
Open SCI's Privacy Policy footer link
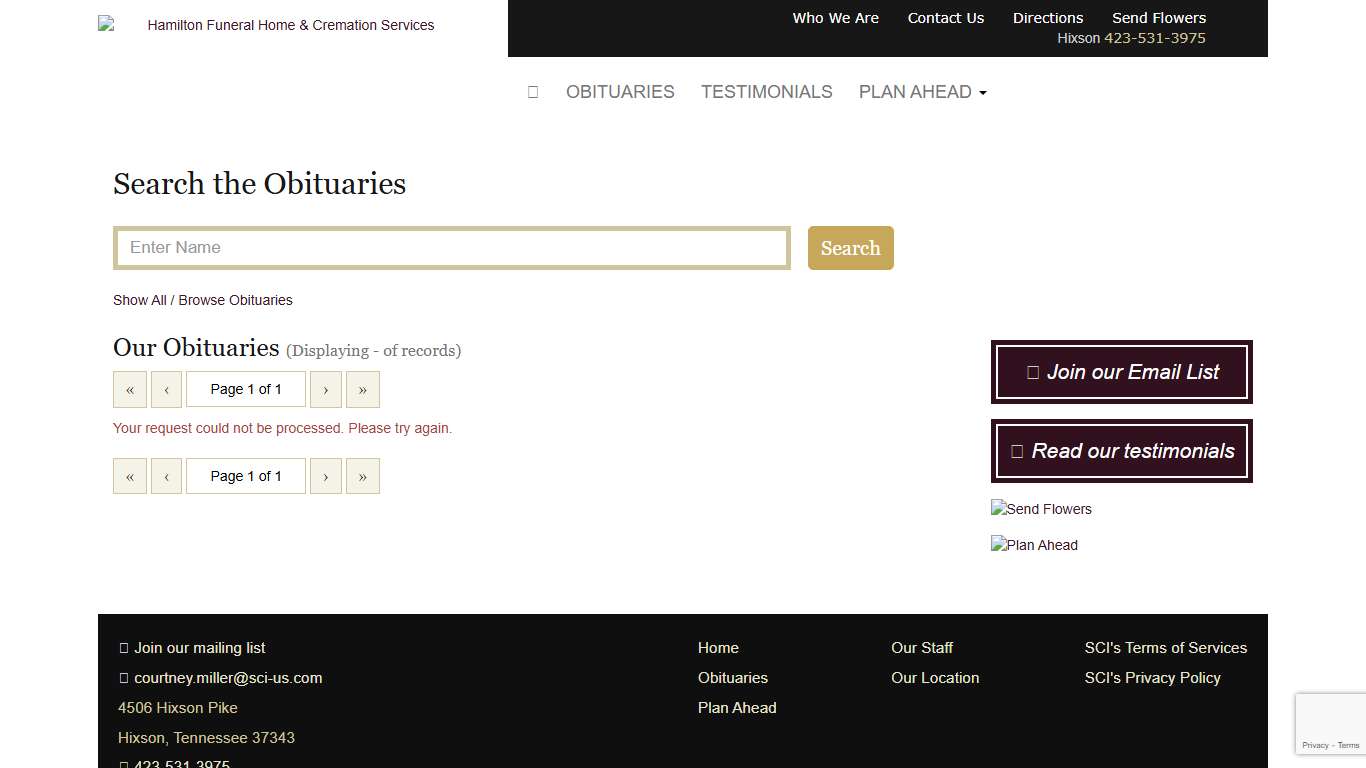1152,678
